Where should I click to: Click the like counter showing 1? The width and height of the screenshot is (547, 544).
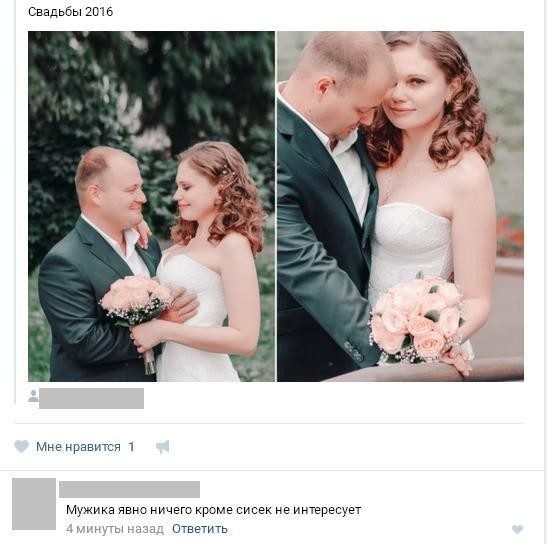tap(131, 447)
